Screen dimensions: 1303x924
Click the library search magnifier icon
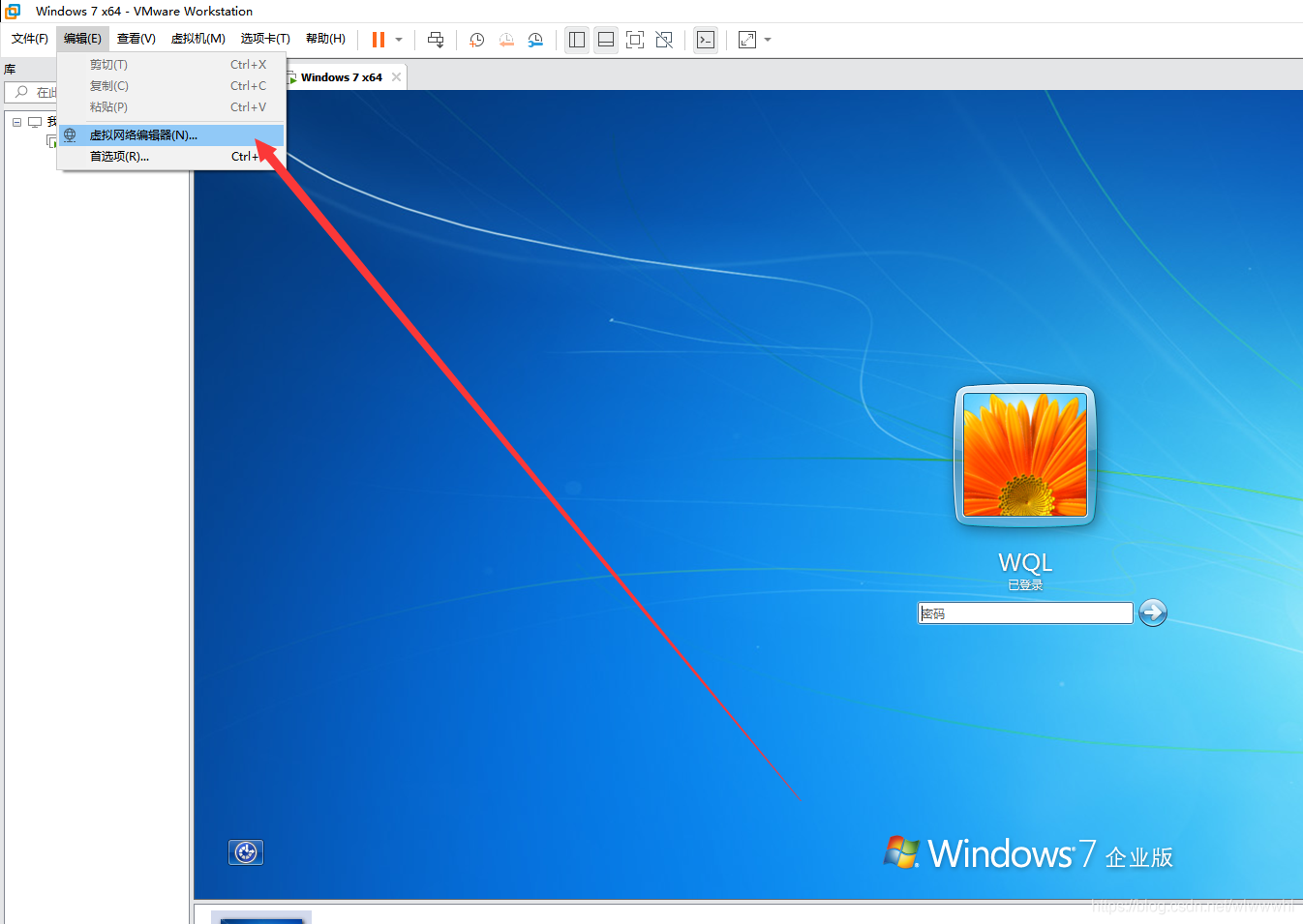[x=21, y=92]
